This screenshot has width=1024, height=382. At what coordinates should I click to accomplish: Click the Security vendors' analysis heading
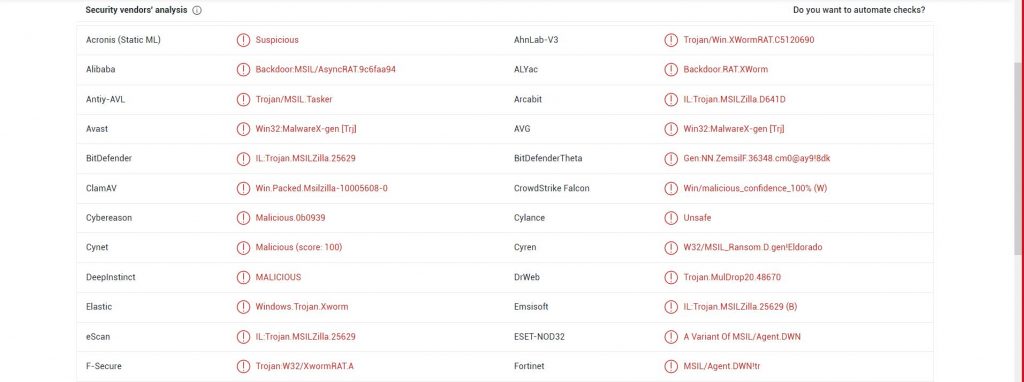(x=136, y=10)
